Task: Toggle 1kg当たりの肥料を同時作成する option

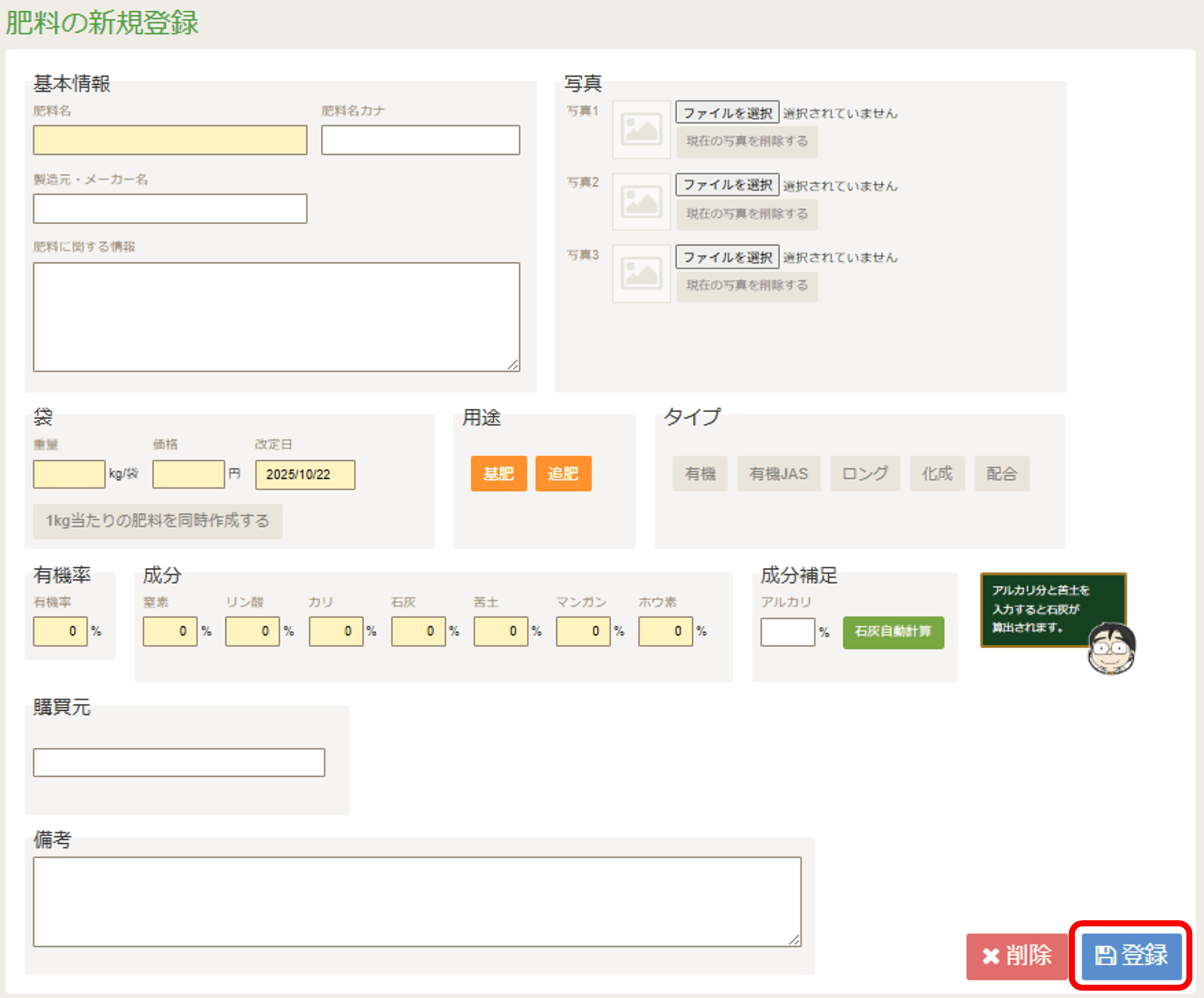Action: coord(157,521)
